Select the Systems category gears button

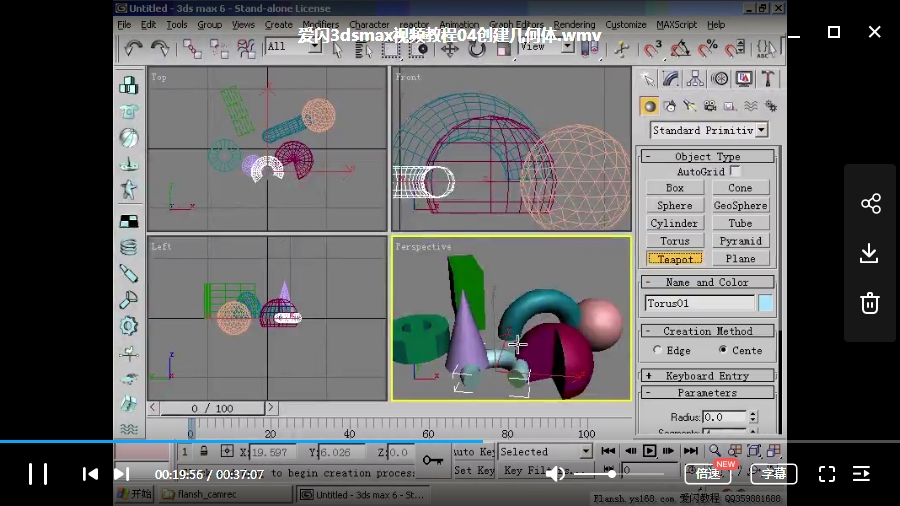[771, 106]
